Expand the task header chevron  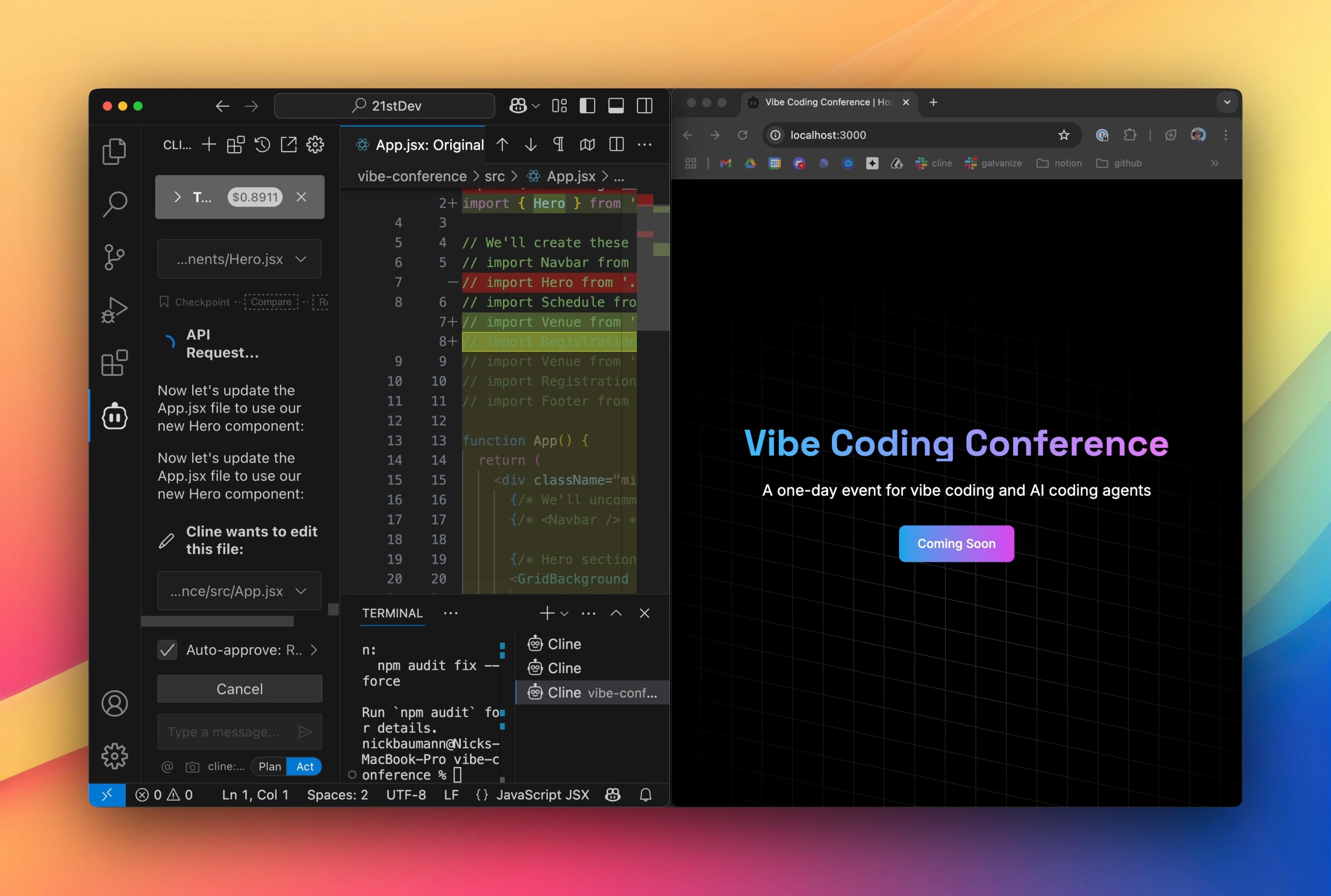(177, 197)
